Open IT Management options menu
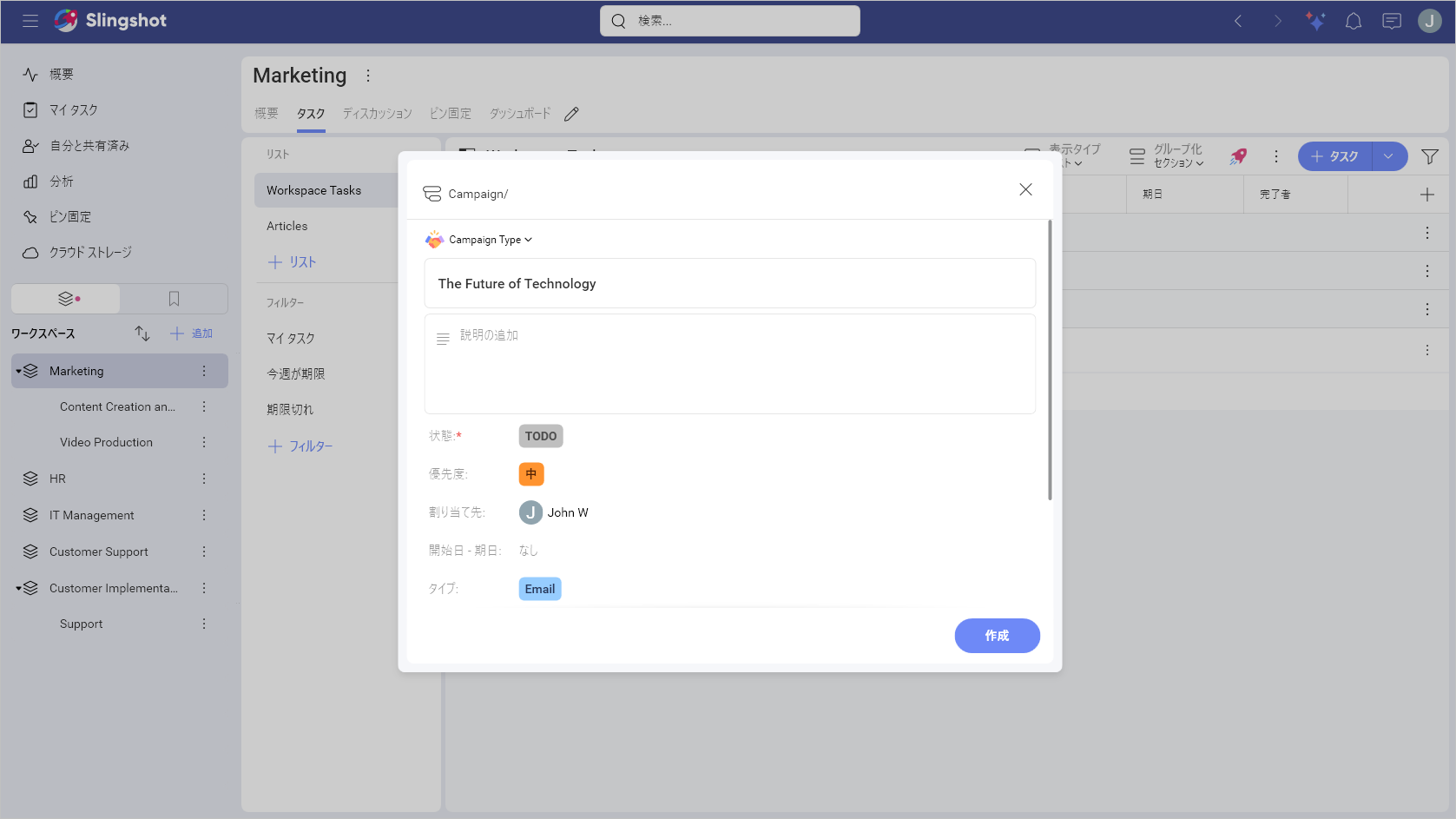Screen dimensions: 1456x819 (204, 515)
